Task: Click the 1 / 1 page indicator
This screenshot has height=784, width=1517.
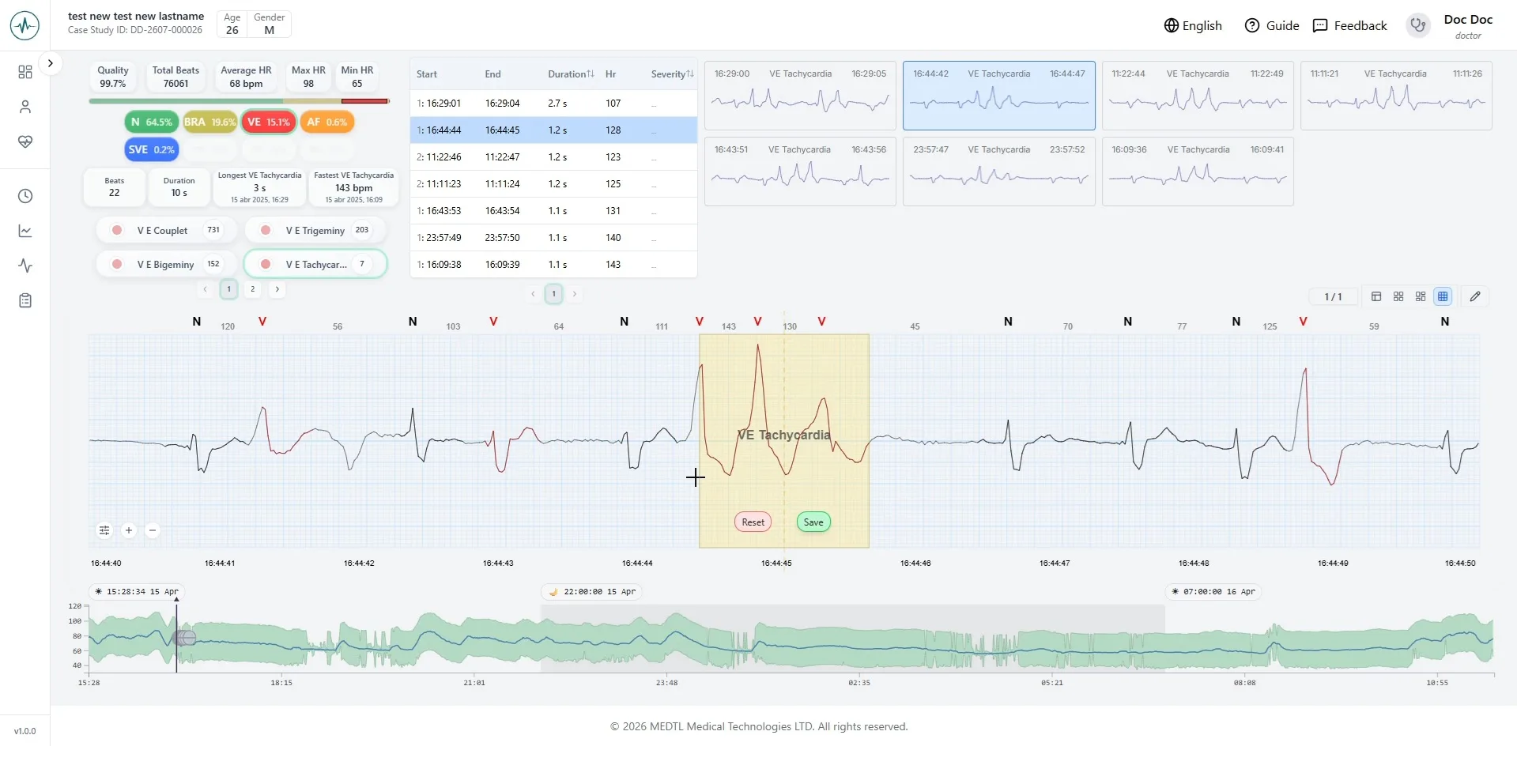Action: [1334, 296]
